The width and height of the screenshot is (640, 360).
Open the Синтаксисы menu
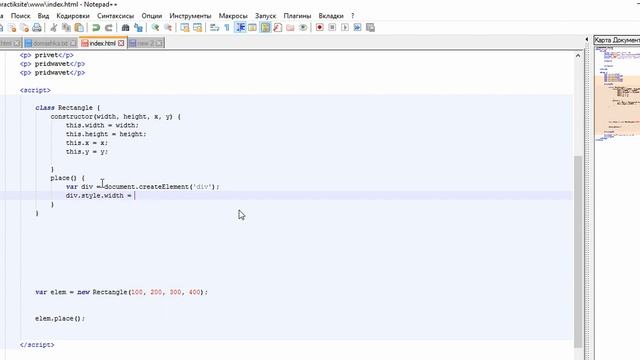point(116,16)
